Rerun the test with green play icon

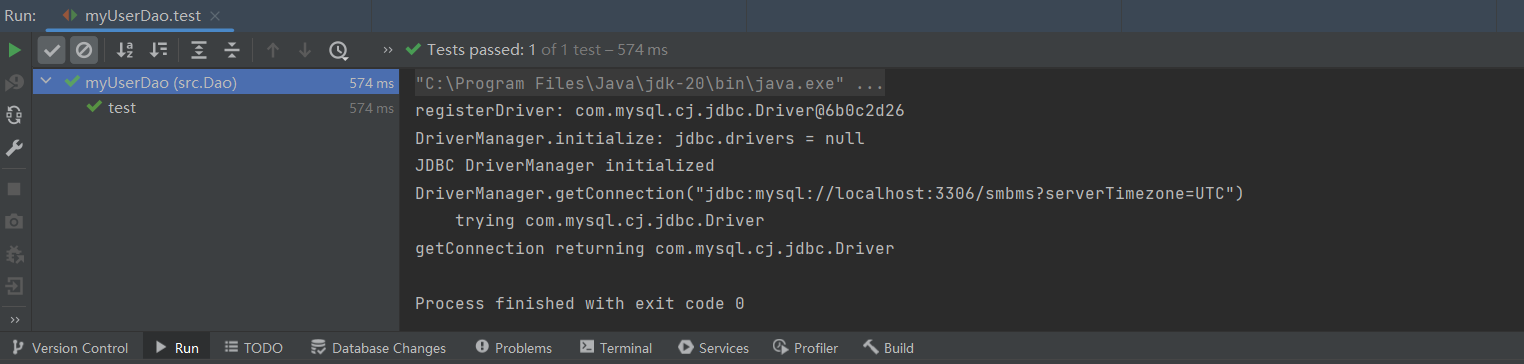point(14,50)
